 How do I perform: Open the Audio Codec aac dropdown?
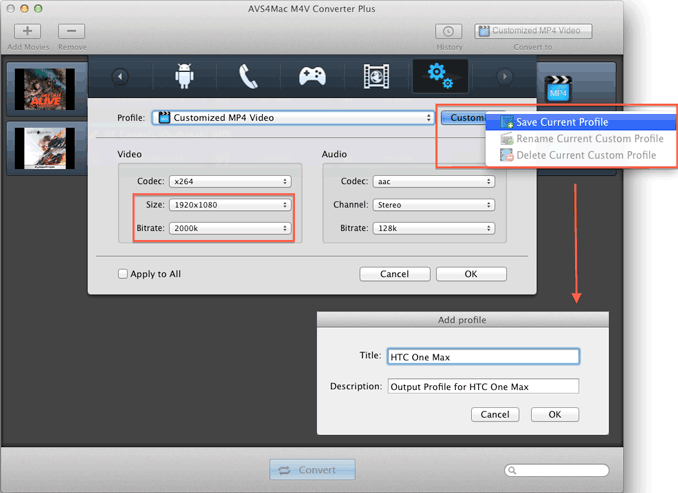tap(434, 181)
